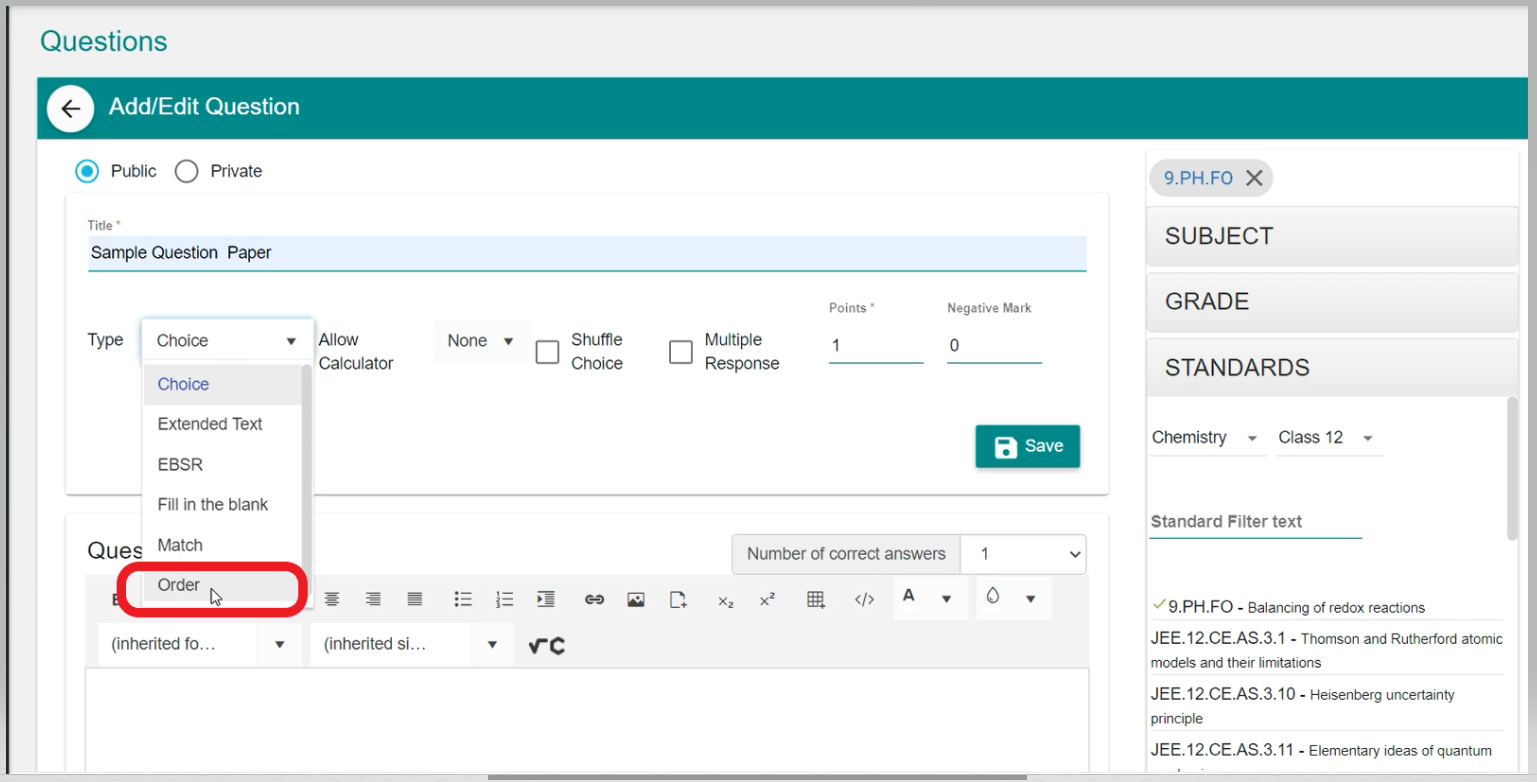View HTML source code
The height and width of the screenshot is (782, 1537).
pos(864,599)
